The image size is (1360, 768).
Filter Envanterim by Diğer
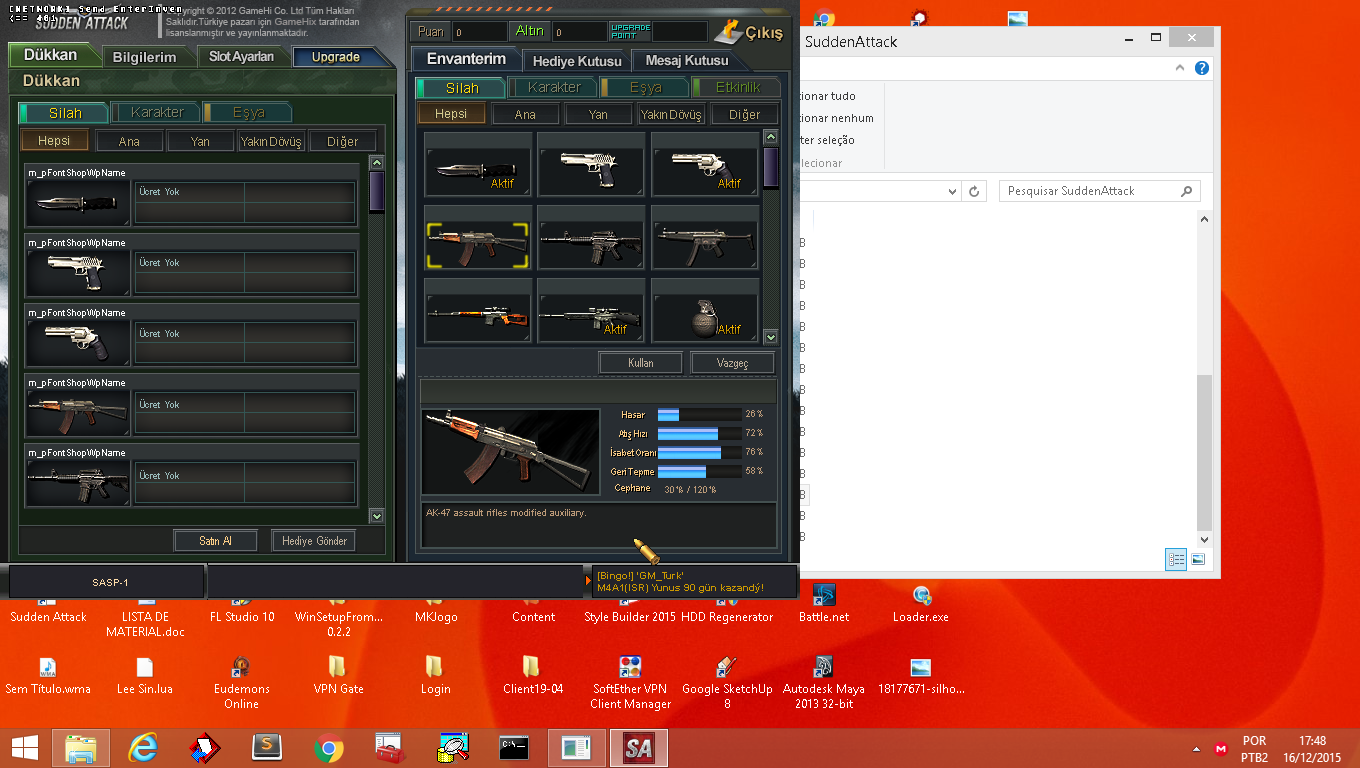click(744, 114)
